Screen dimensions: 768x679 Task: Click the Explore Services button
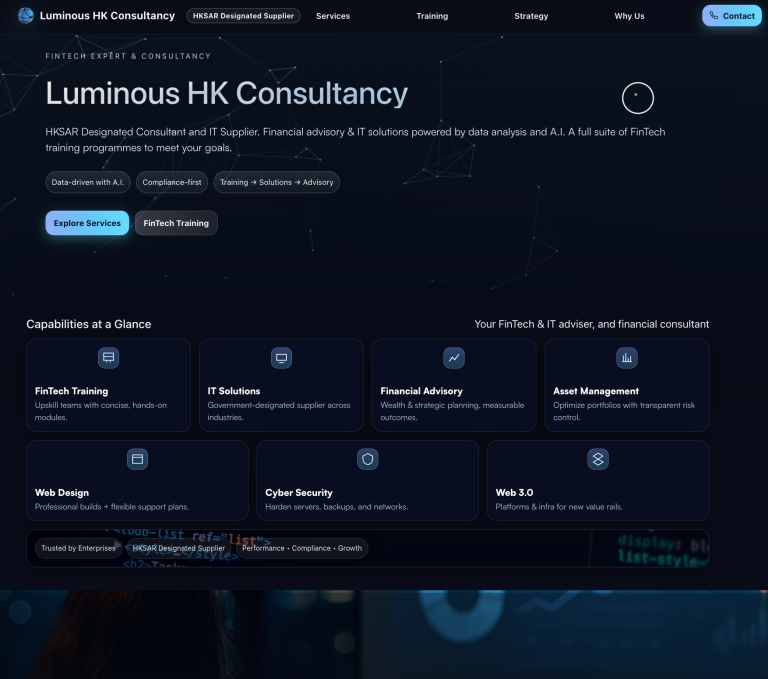tap(87, 223)
